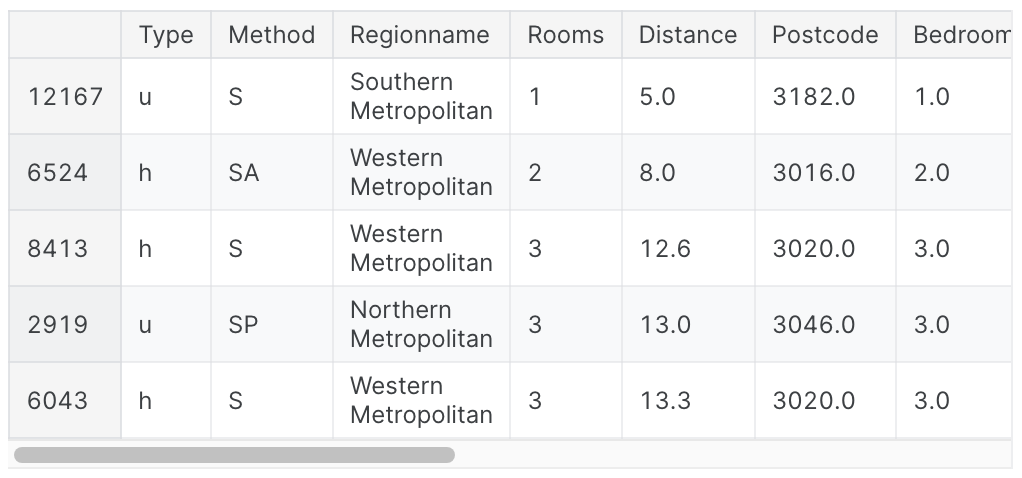
Task: Click the 3182.0 postcode cell
Action: 825,97
